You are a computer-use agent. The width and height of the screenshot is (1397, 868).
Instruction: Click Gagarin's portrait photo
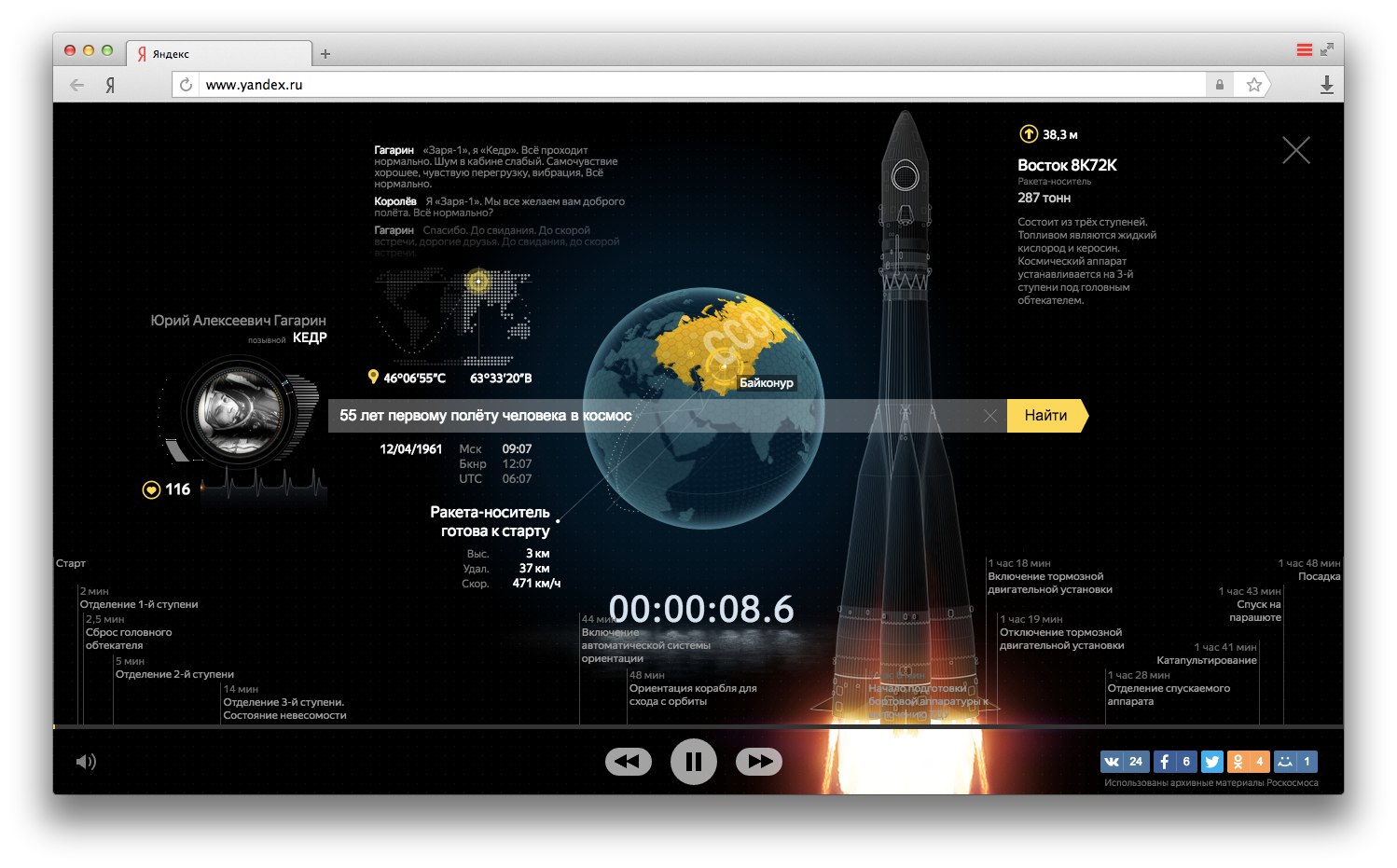coord(238,411)
